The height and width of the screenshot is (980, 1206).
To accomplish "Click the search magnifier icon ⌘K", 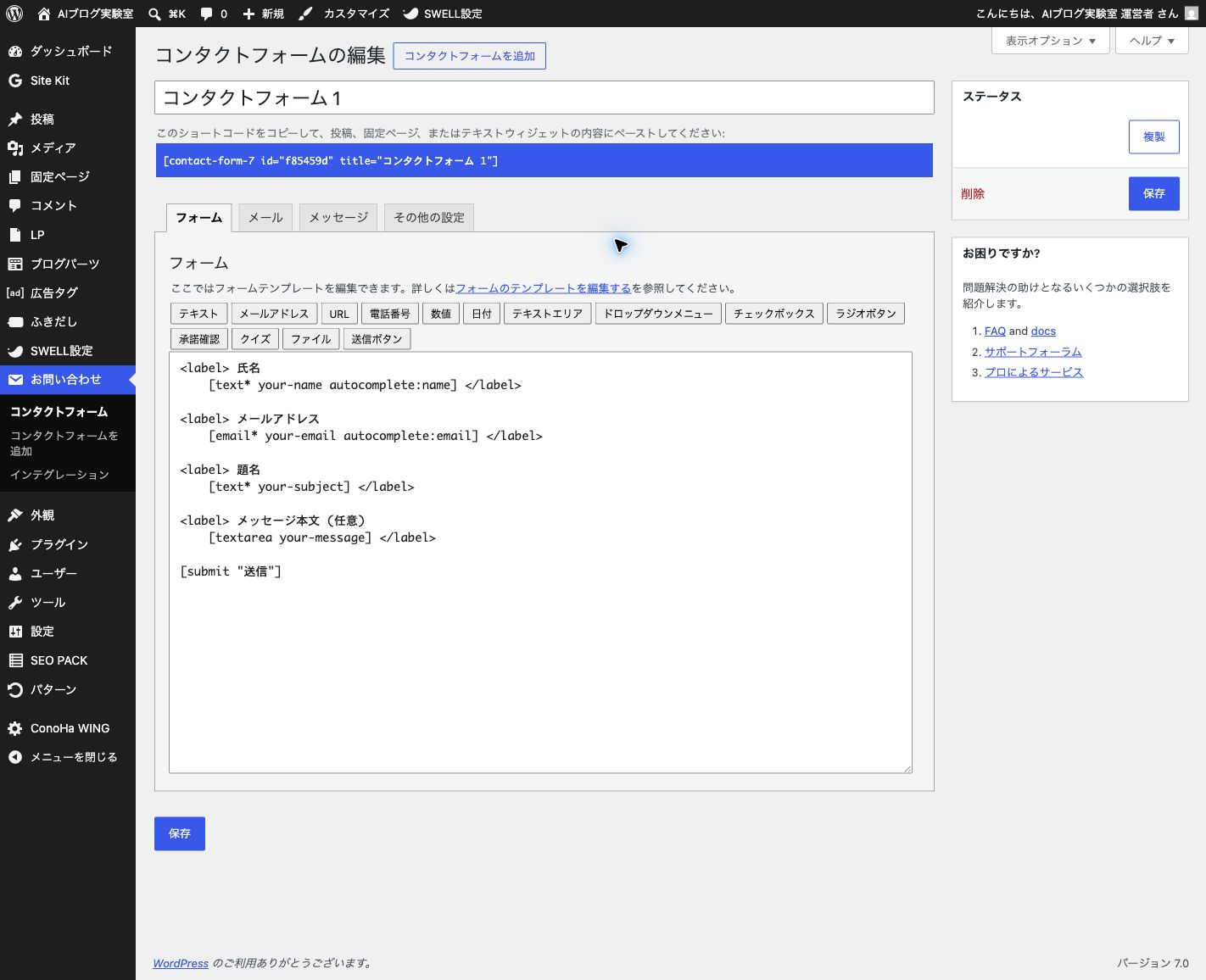I will point(154,14).
